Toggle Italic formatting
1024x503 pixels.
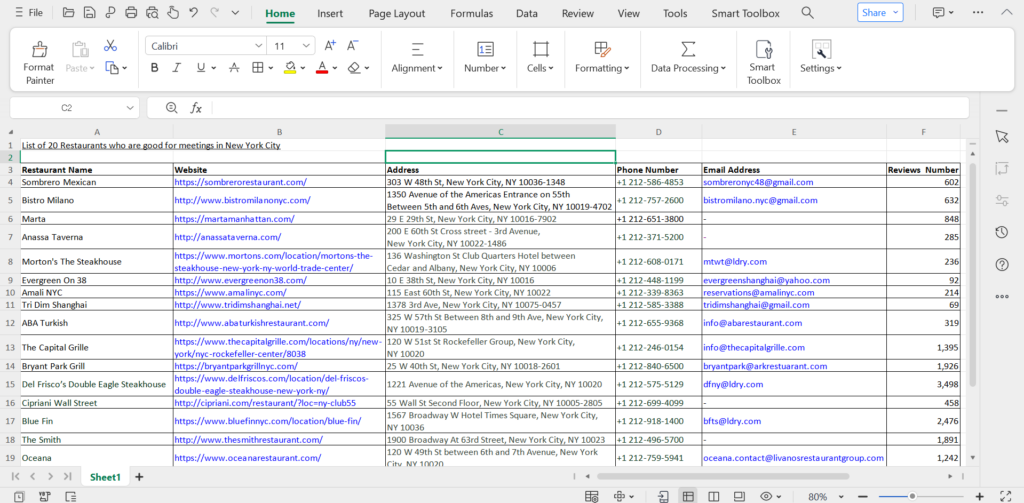point(176,68)
